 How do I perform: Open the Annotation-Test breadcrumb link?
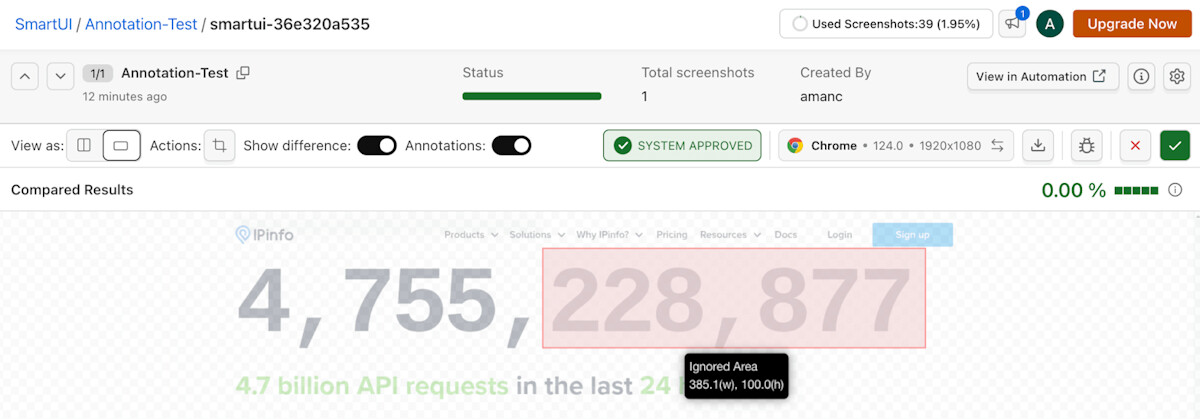click(x=141, y=24)
